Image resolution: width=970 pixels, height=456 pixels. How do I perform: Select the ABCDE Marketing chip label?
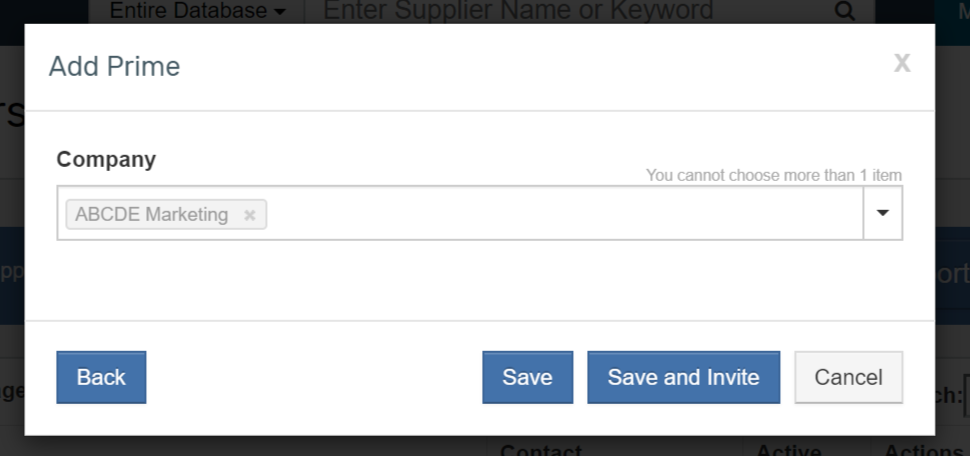pyautogui.click(x=152, y=215)
